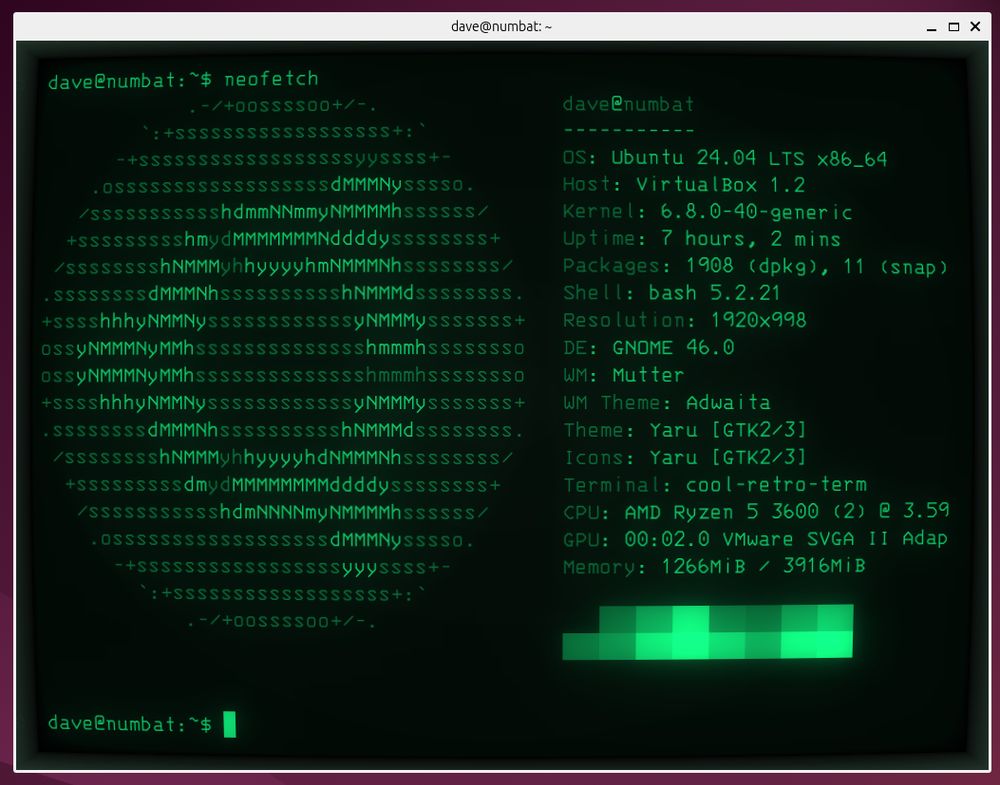Click the Kernel version 6.8.0-40-generic
Screen dimensions: 1000x785
(x=755, y=212)
